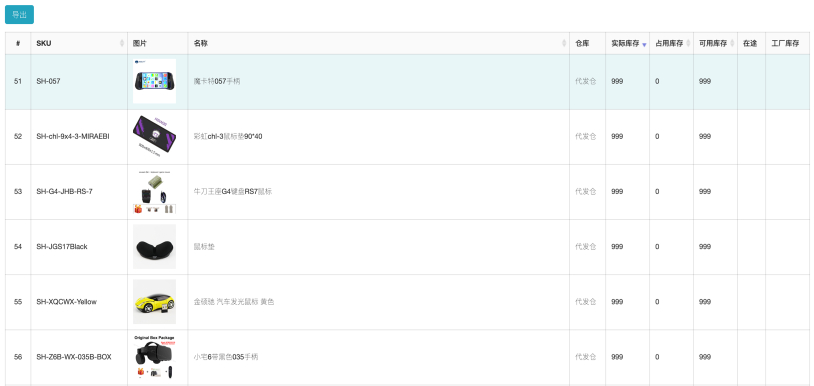The width and height of the screenshot is (814, 386).
Task: Click product name 鼠标垫 in row 54
Action: coord(204,246)
